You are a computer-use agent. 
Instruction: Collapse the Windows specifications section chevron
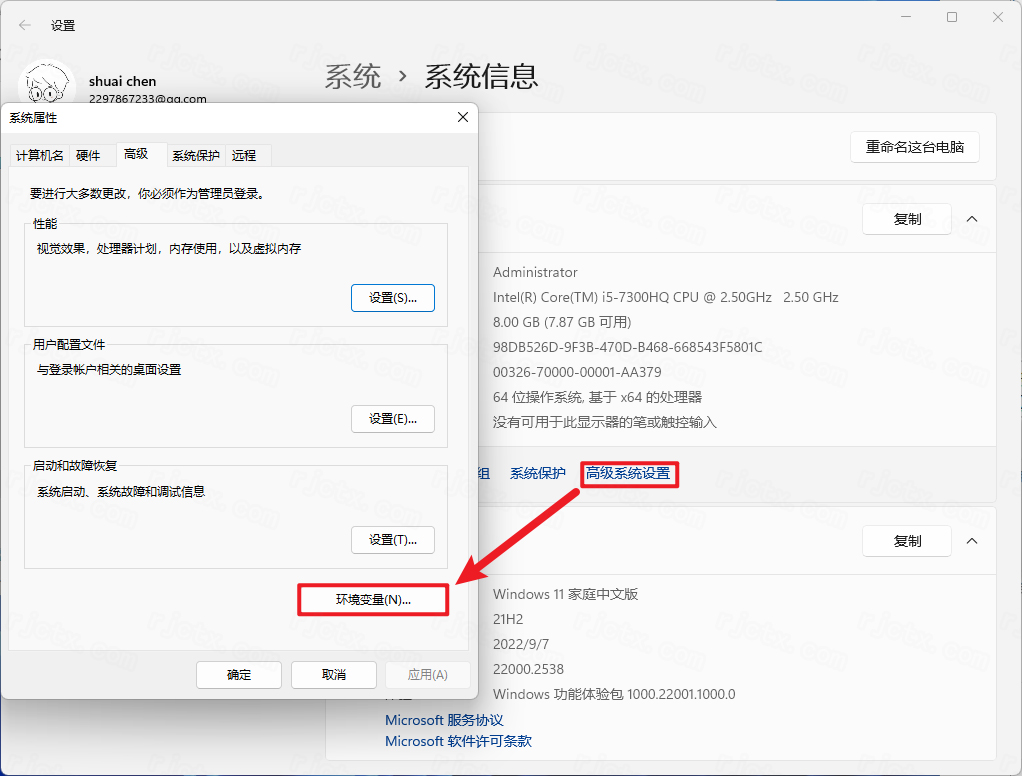click(x=972, y=541)
